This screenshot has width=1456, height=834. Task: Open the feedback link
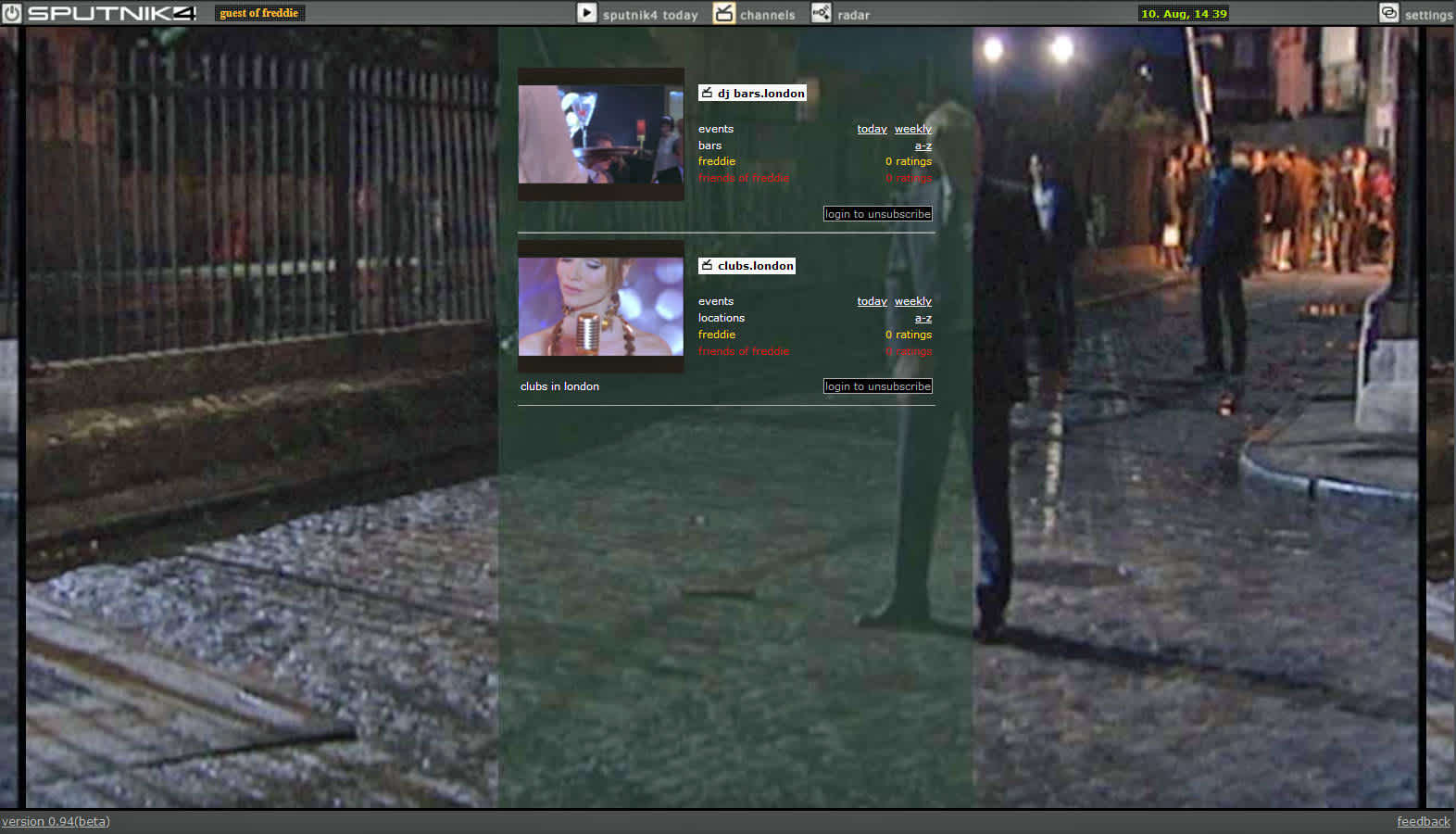point(1424,821)
